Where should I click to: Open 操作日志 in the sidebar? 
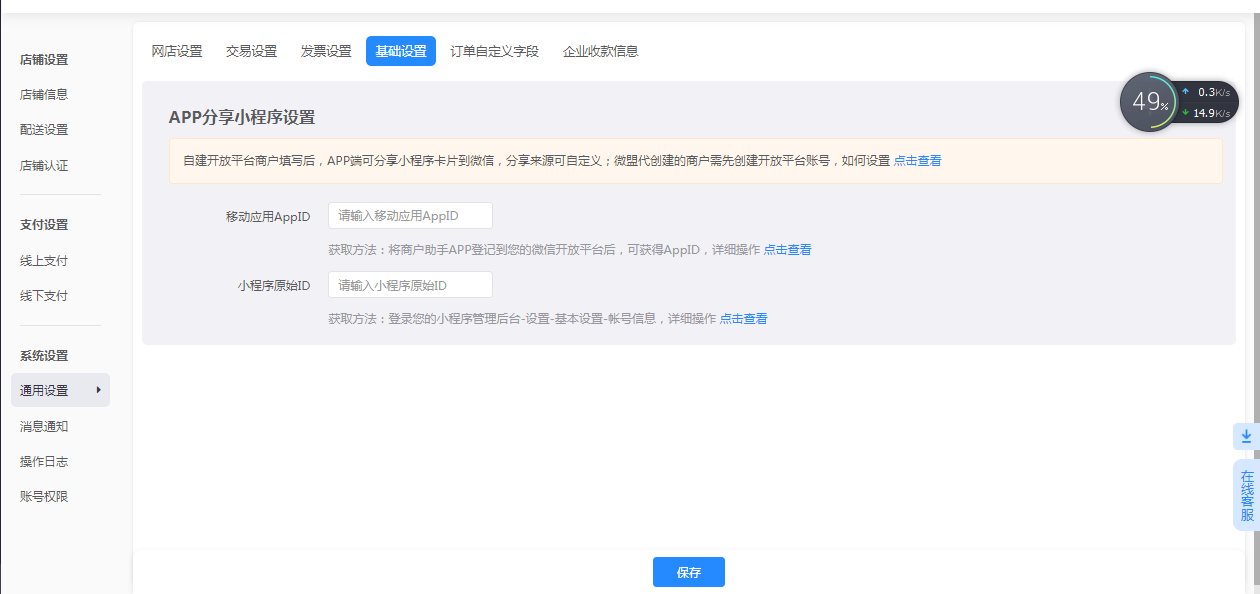(44, 462)
